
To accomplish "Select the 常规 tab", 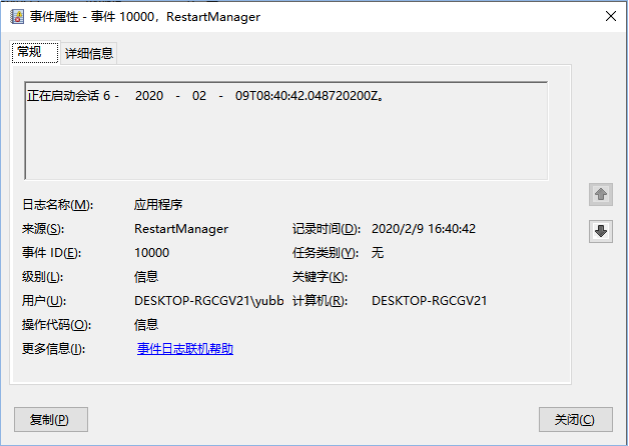I will 35,52.
